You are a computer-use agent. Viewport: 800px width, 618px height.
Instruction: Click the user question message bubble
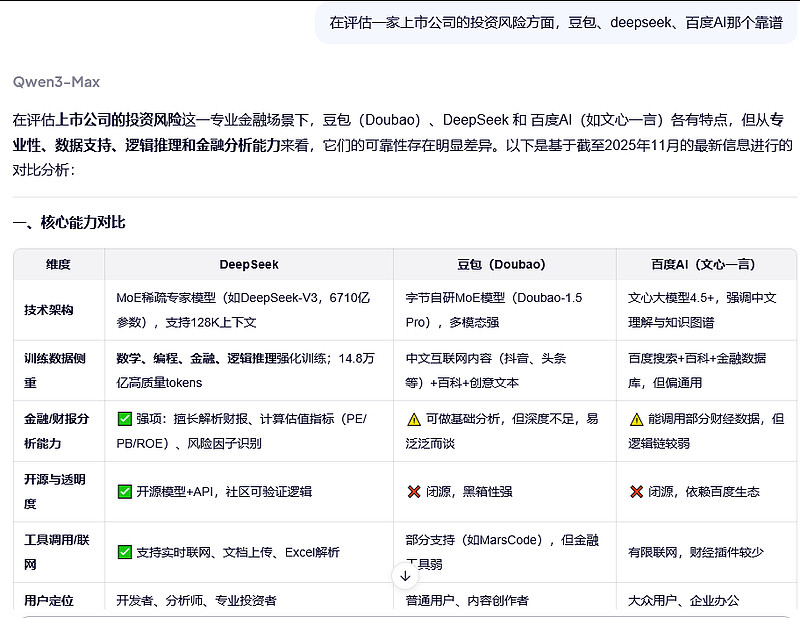pyautogui.click(x=556, y=23)
